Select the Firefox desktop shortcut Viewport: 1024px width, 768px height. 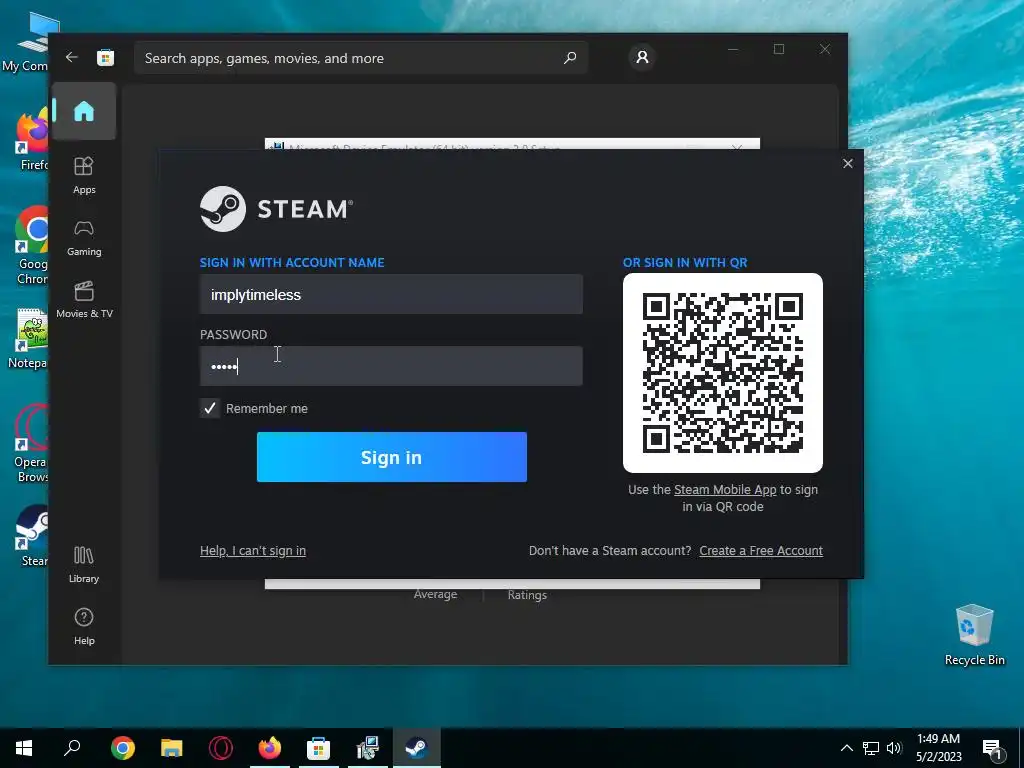pyautogui.click(x=33, y=140)
